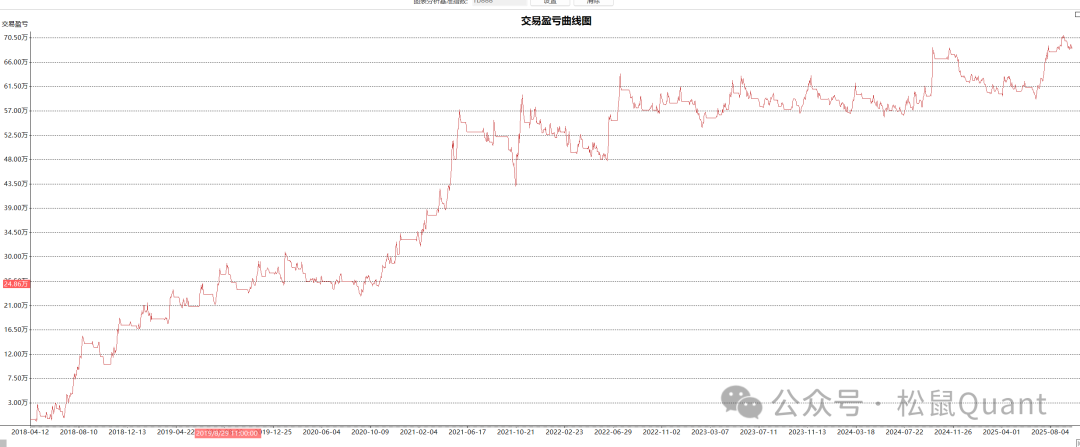
Task: Click the 交易盈亏 y-axis label
Action: [15, 22]
